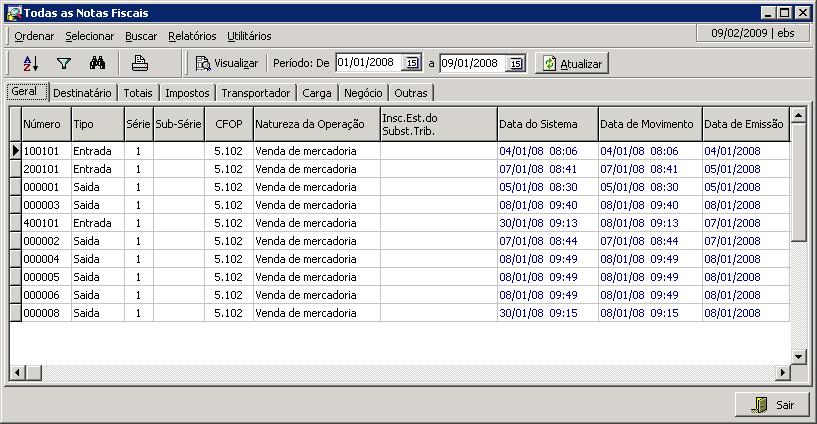Viewport: 817px width, 424px height.
Task: Click the Visualizar preview button
Action: pos(227,63)
